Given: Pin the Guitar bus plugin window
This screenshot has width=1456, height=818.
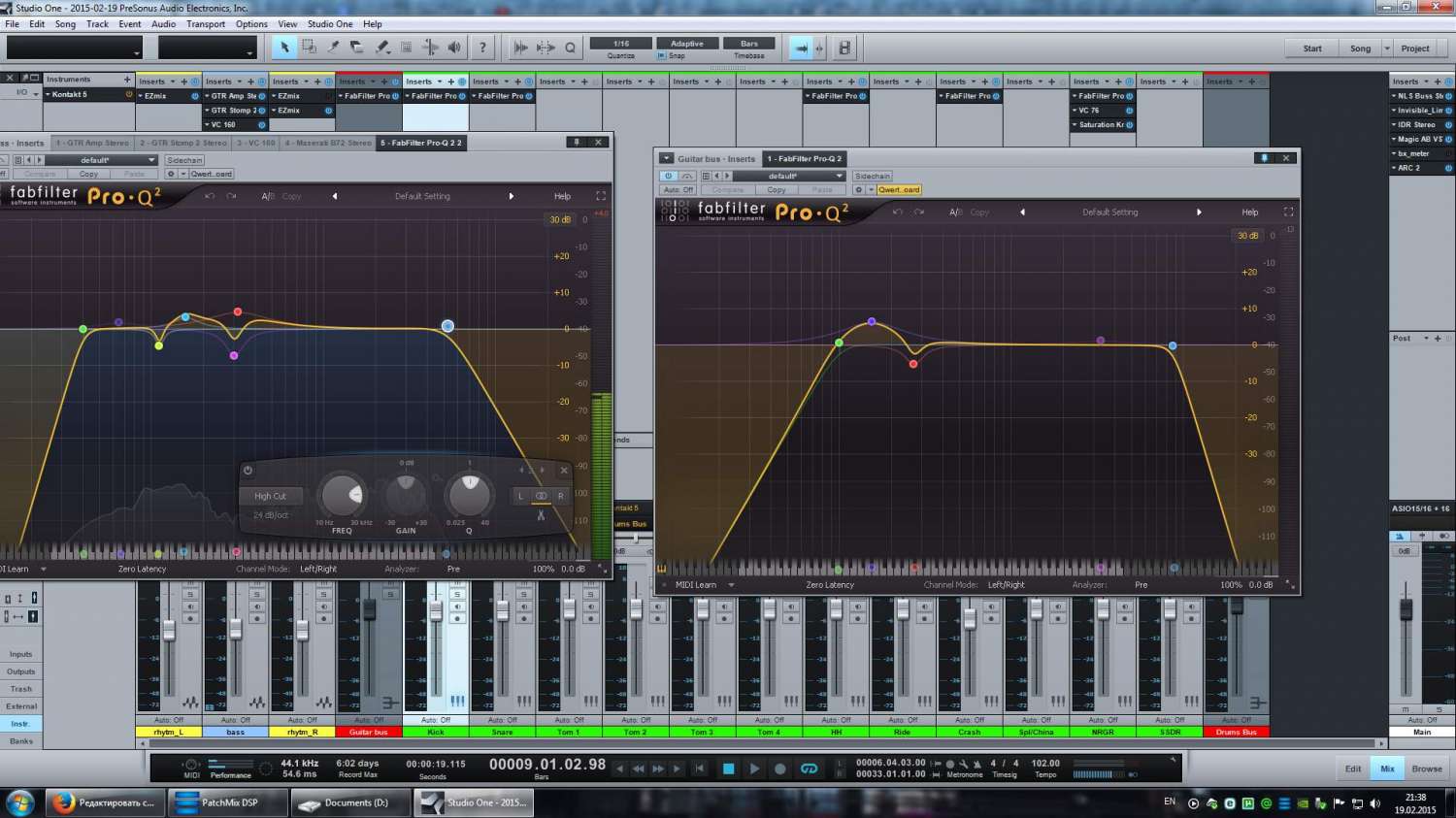Looking at the screenshot, I should coord(1263,158).
